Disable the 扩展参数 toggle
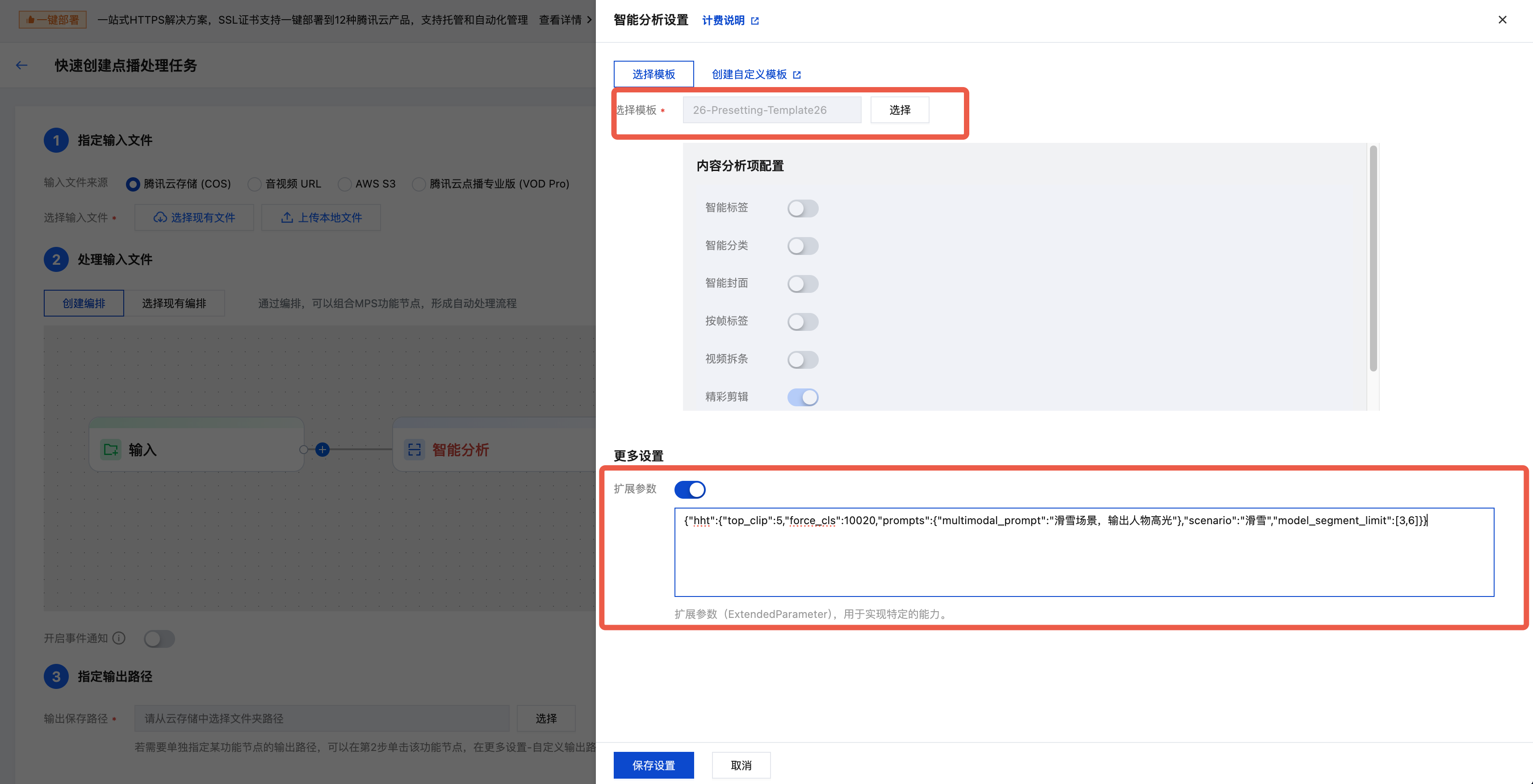1533x784 pixels. click(690, 490)
